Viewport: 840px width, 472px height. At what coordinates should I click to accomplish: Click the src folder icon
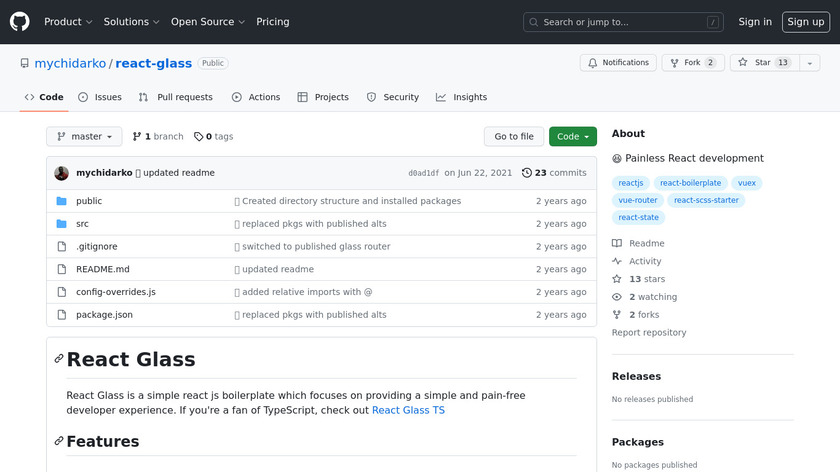(61, 224)
